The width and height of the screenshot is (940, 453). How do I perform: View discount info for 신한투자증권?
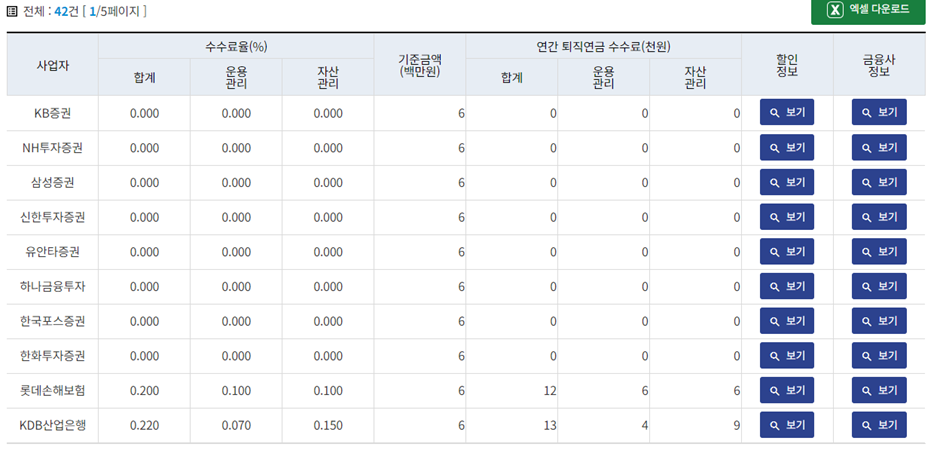787,217
